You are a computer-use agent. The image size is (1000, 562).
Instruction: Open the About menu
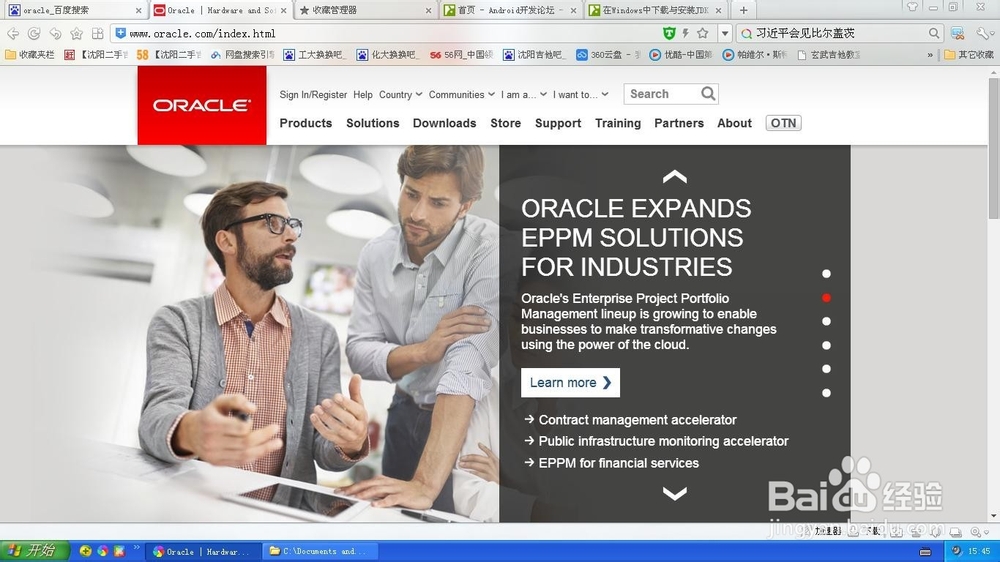coord(735,123)
